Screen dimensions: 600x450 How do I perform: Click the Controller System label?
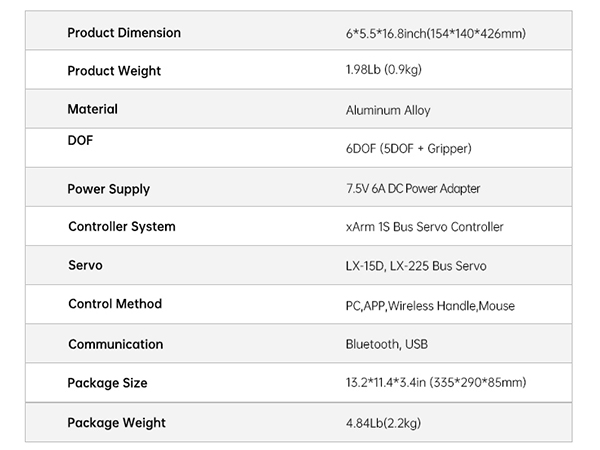pyautogui.click(x=122, y=226)
